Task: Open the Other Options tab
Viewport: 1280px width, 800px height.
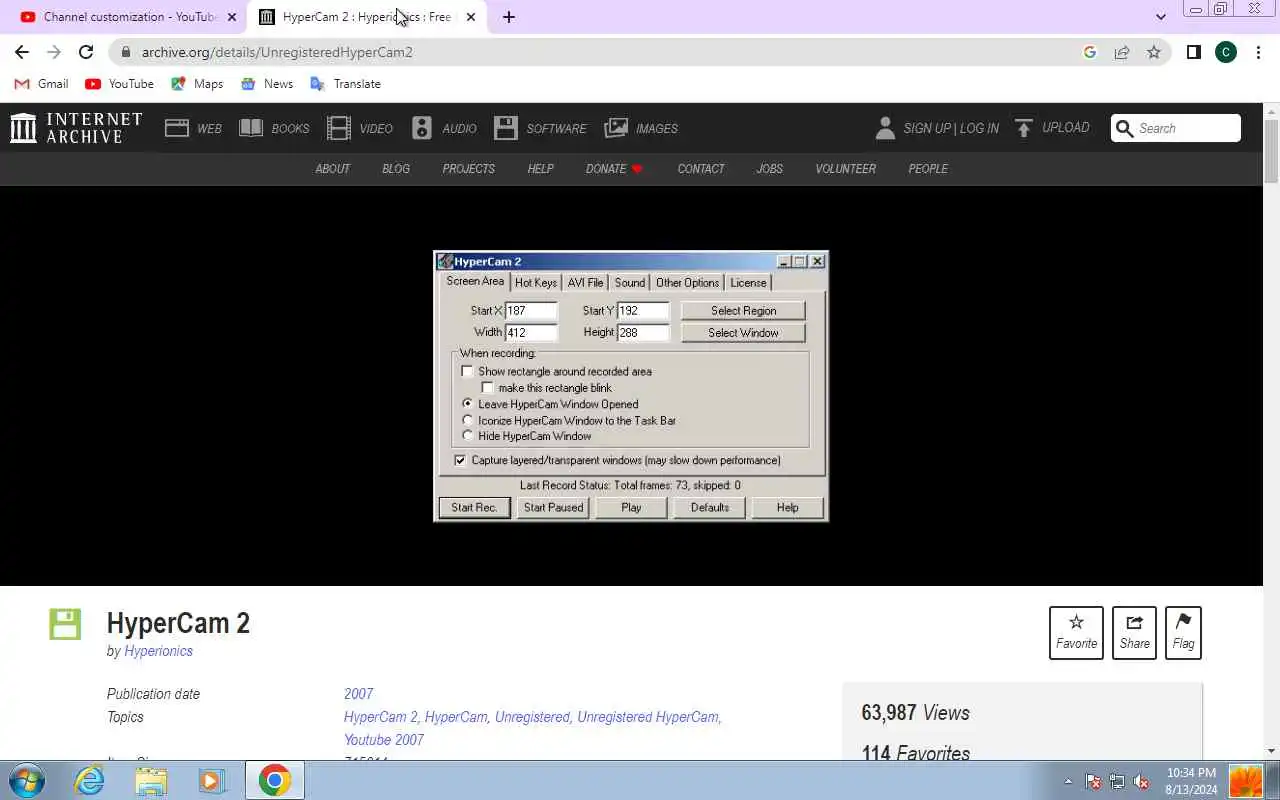Action: pos(688,283)
